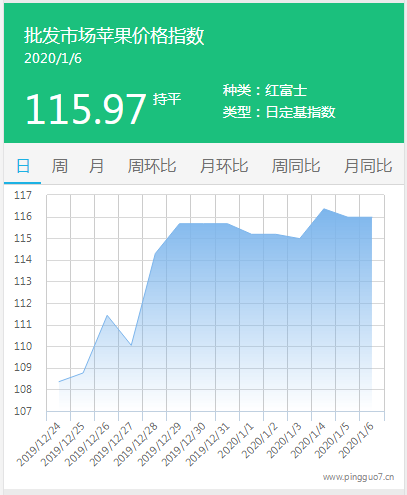Click the 109 y-axis label
The width and height of the screenshot is (407, 495).
pos(23,368)
